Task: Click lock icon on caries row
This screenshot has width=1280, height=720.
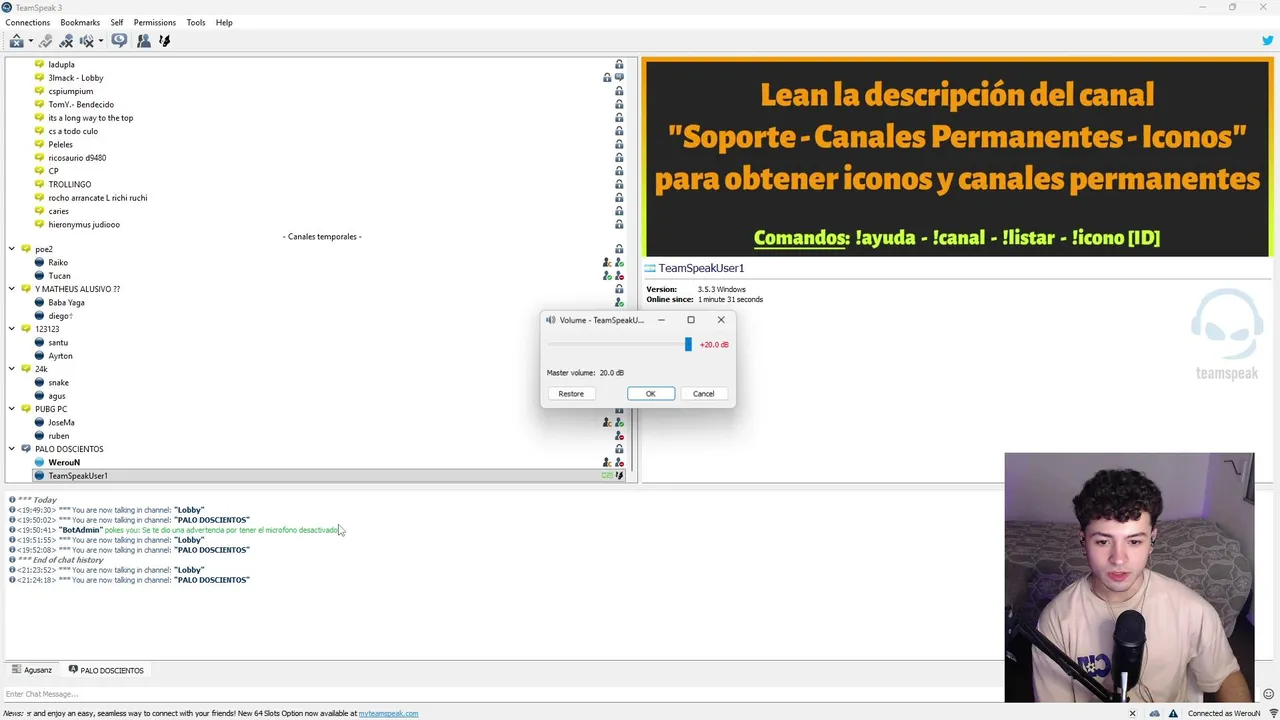Action: click(x=619, y=211)
